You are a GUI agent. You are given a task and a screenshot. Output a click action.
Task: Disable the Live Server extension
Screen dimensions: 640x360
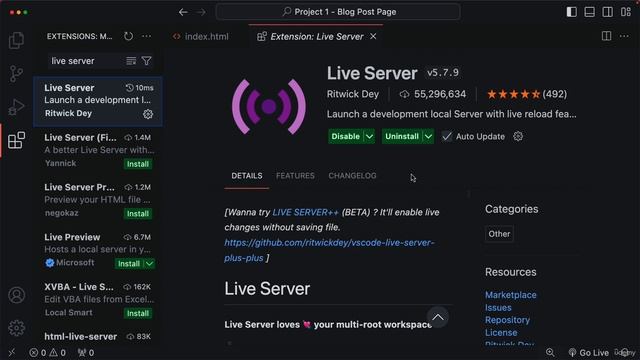point(346,136)
